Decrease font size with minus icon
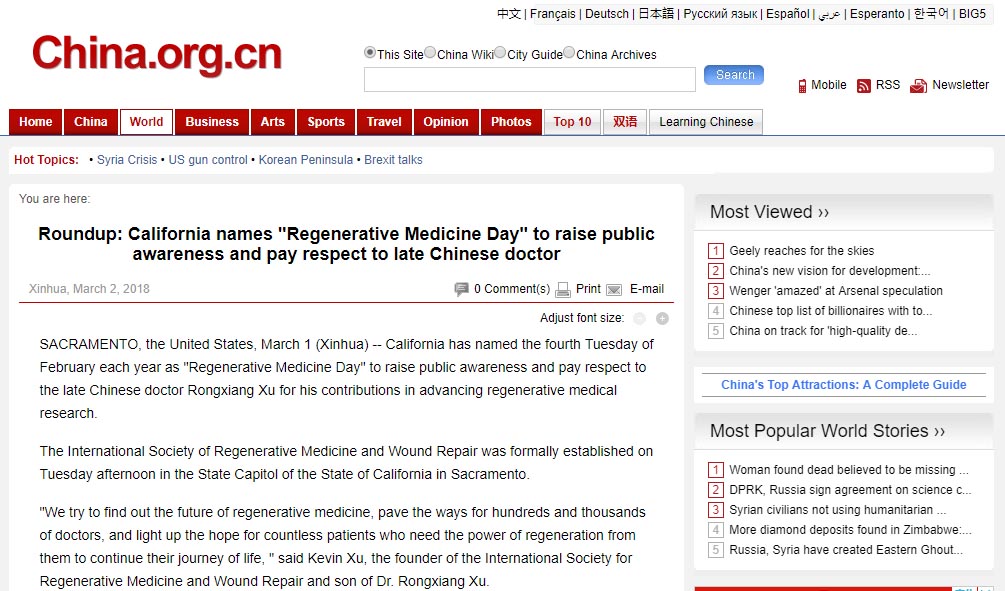This screenshot has width=1005, height=591. tap(640, 318)
